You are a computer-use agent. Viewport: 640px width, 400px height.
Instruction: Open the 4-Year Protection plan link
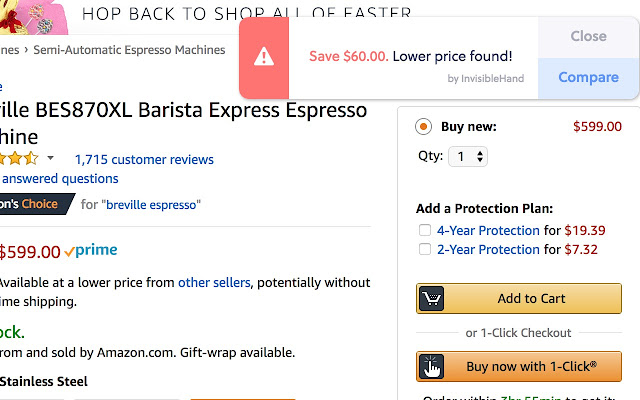click(488, 231)
